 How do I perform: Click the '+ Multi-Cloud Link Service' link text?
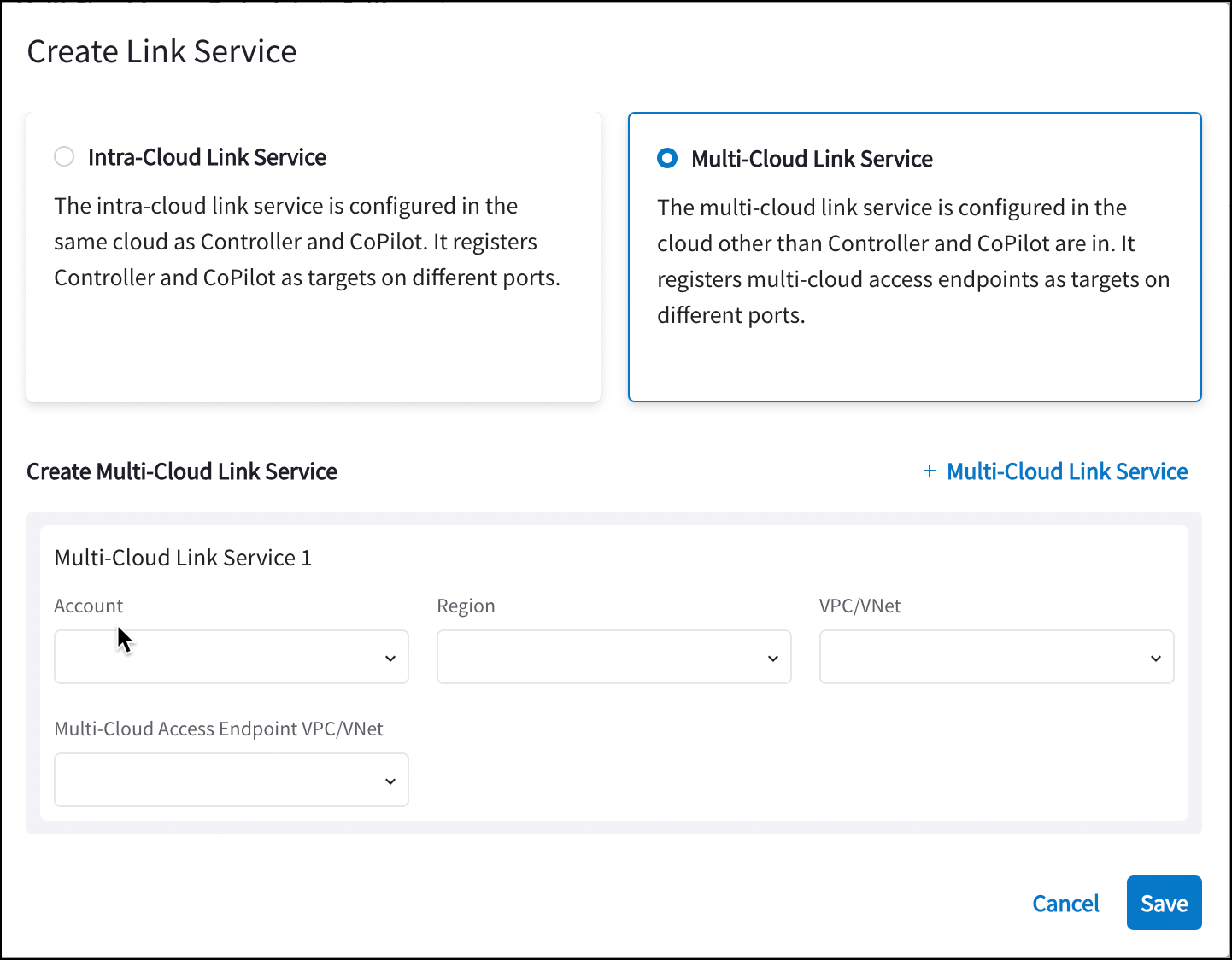tap(1067, 471)
